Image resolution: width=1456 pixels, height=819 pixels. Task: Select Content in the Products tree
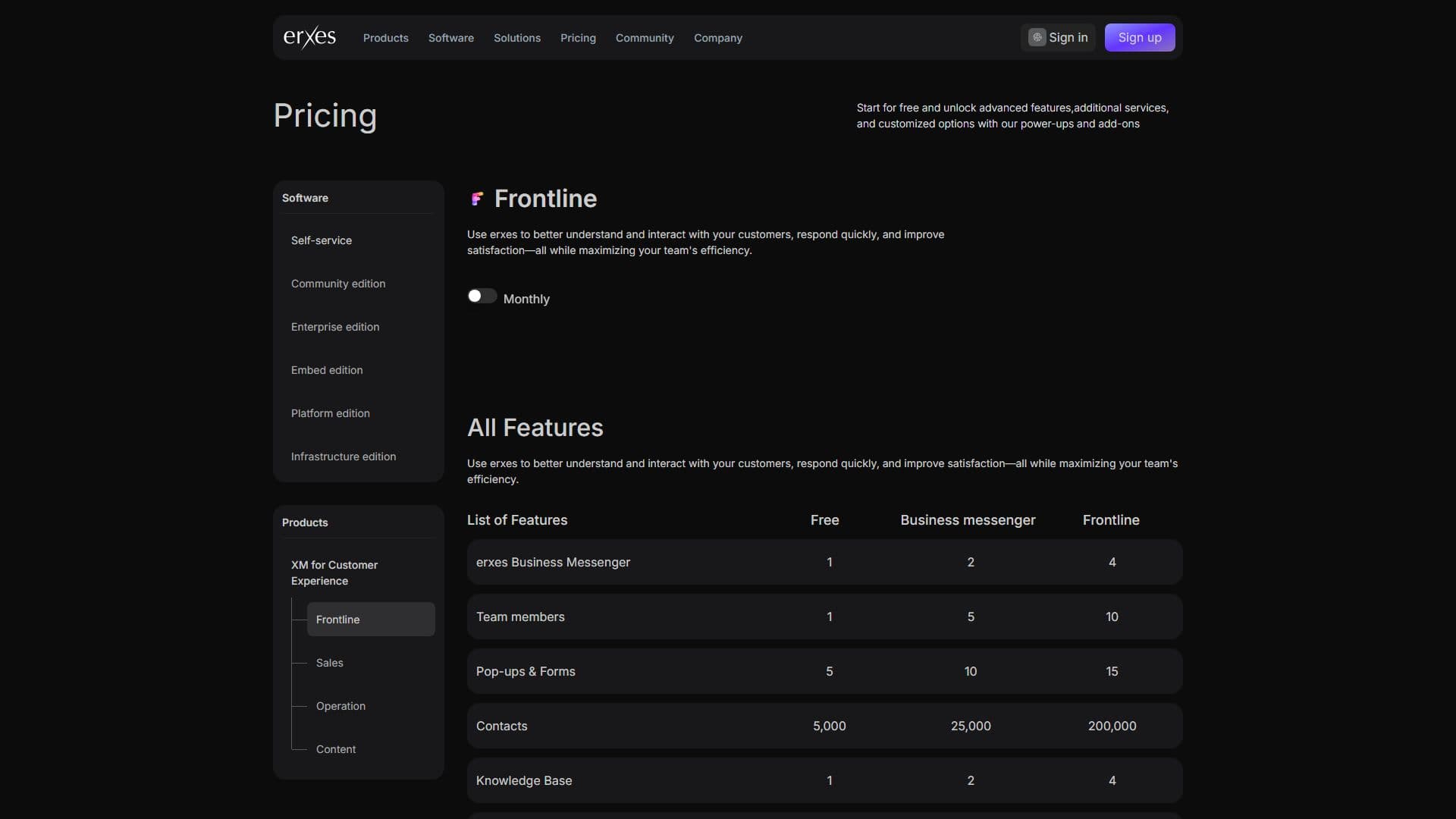click(371, 749)
